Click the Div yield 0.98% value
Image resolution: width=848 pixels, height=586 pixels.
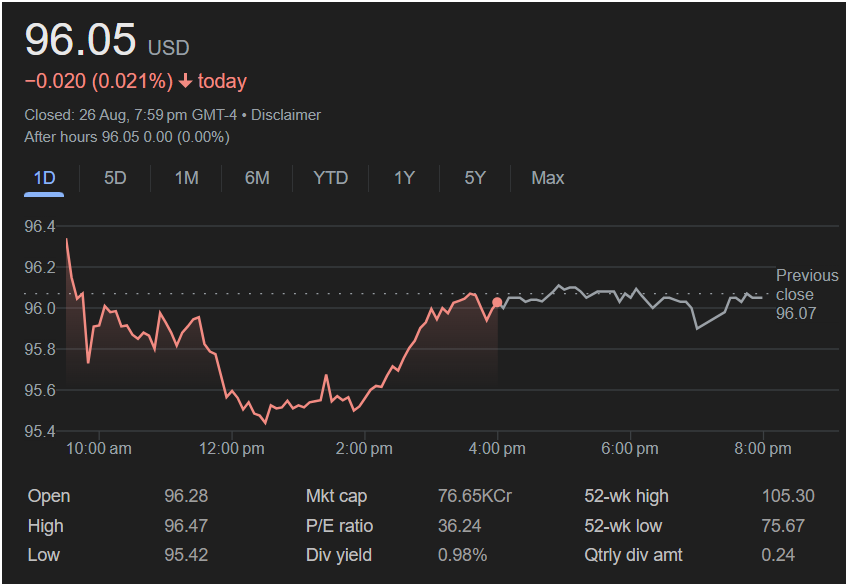(462, 555)
